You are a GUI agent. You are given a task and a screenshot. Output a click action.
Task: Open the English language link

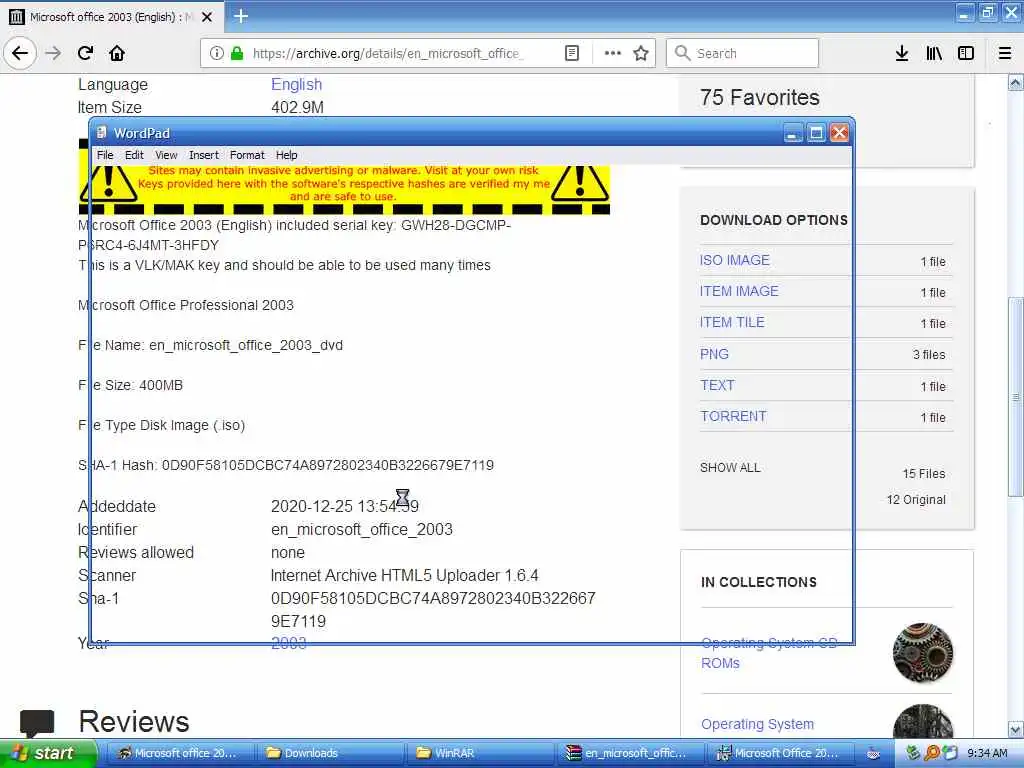point(296,84)
